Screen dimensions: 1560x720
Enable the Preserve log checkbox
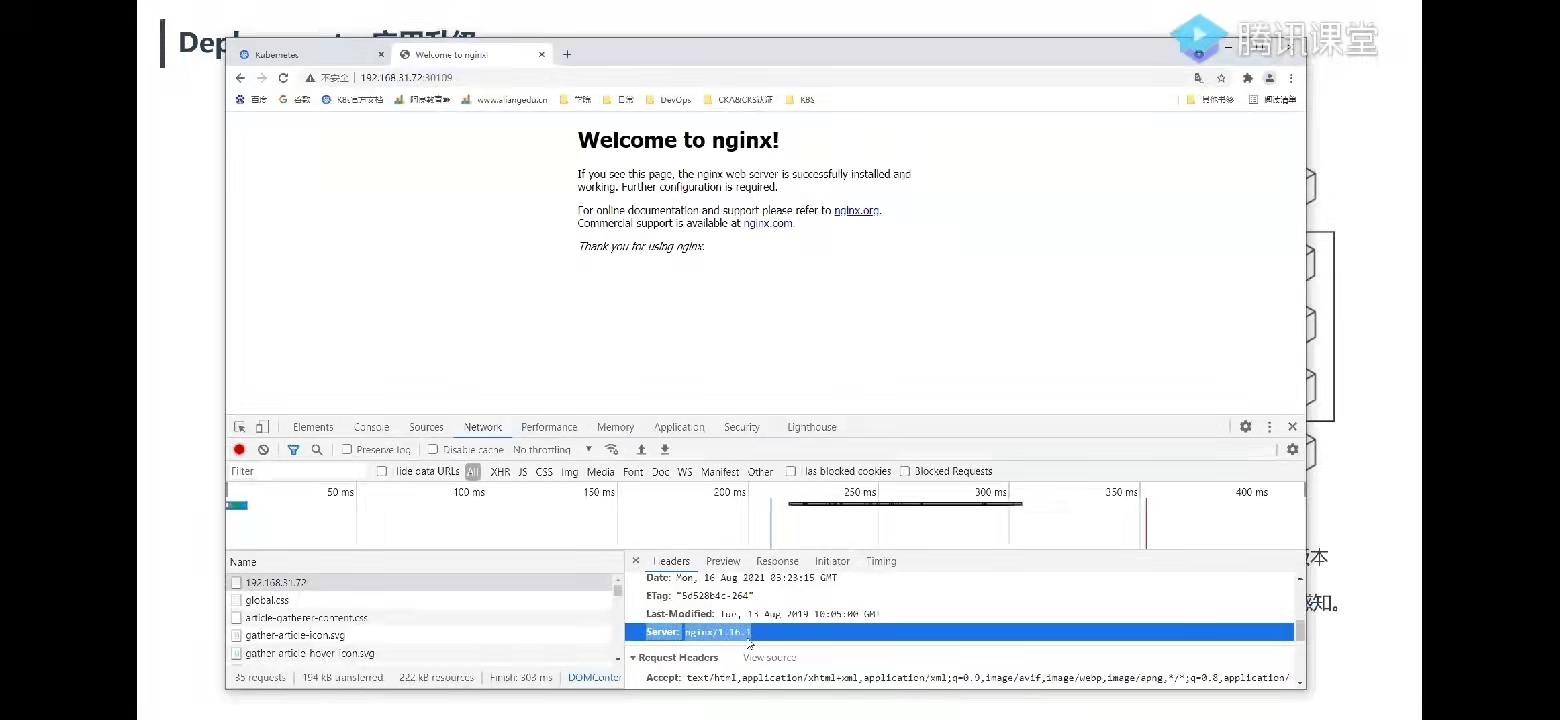coord(347,450)
